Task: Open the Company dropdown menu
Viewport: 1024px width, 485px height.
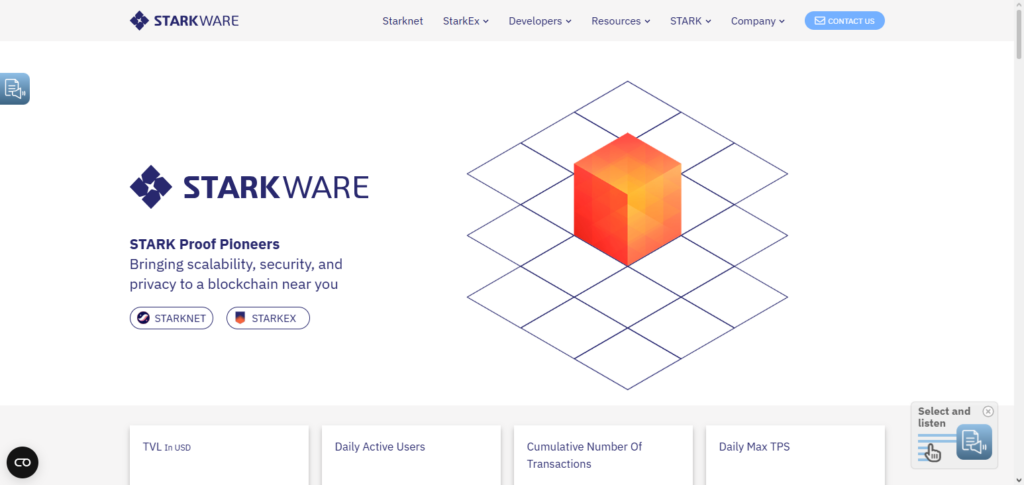Action: 758,21
